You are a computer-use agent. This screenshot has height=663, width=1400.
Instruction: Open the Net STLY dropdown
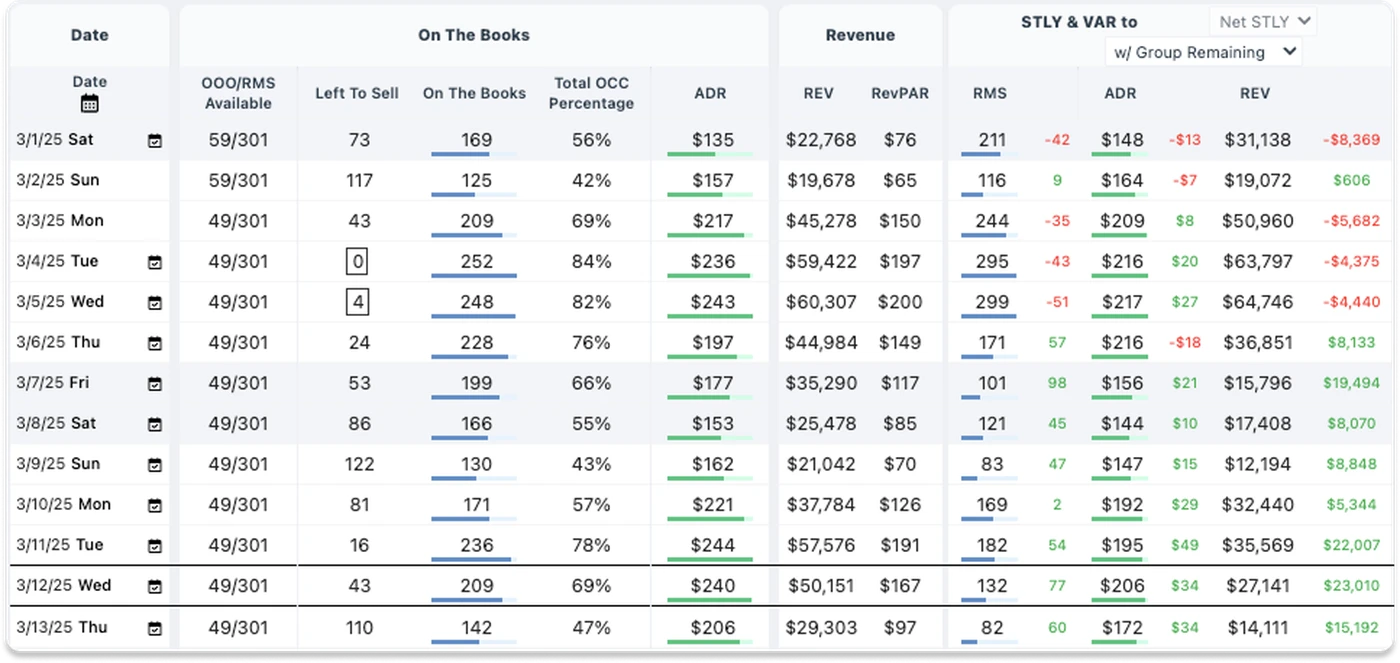[x=1262, y=21]
